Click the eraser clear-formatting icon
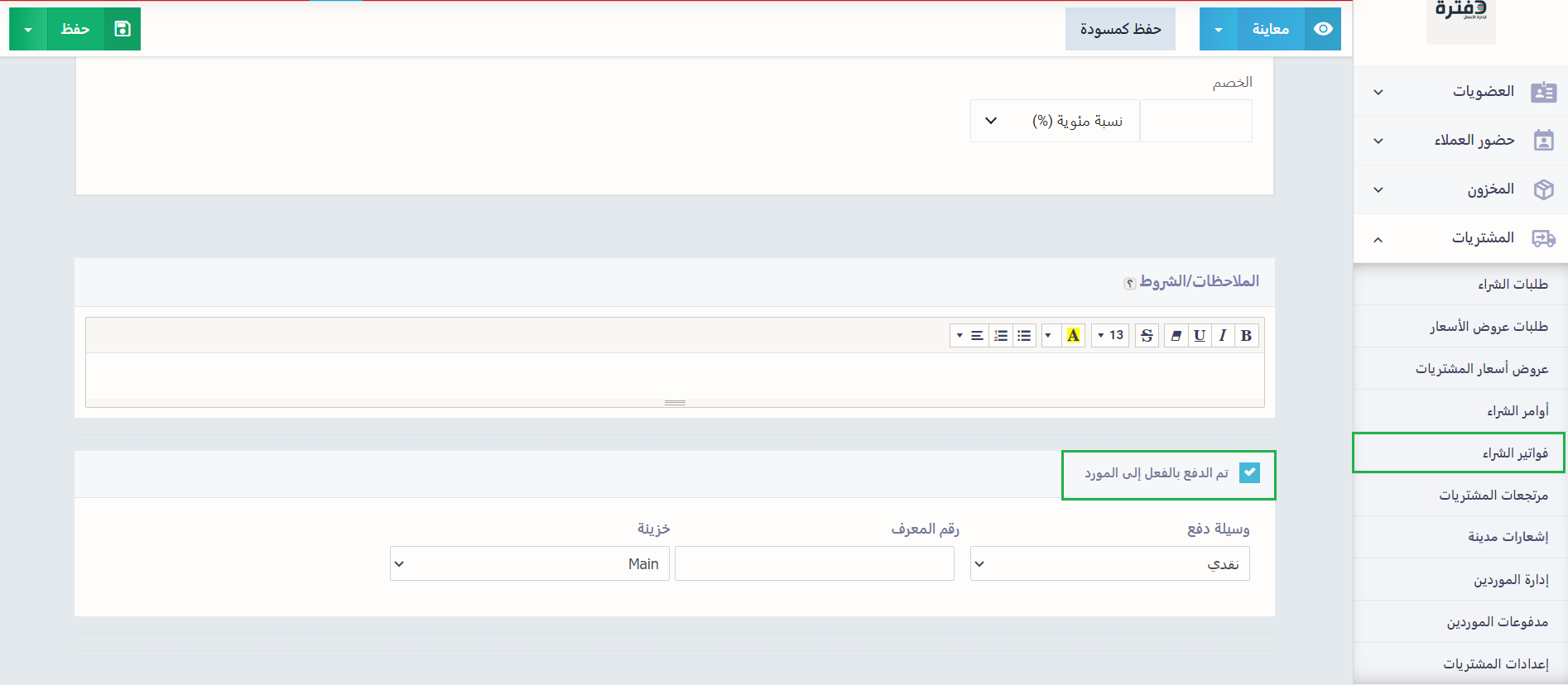The image size is (1568, 685). click(x=1176, y=336)
